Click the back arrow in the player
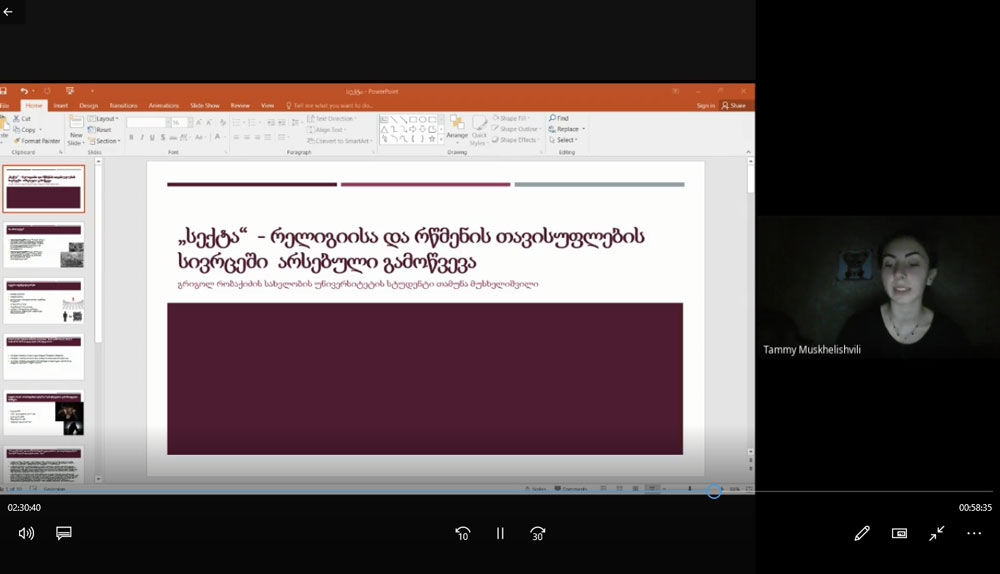Screen dimensions: 1000x574 pyautogui.click(x=9, y=12)
